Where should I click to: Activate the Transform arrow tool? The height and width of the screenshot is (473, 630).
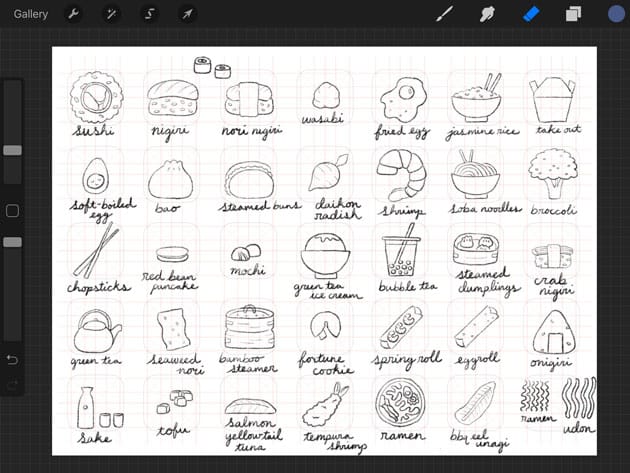coord(187,14)
